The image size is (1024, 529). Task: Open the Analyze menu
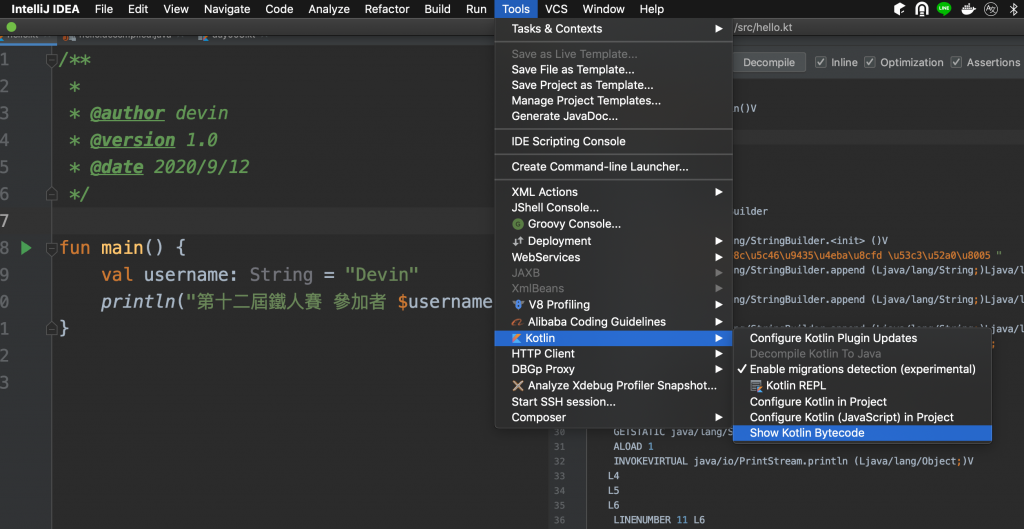(x=329, y=9)
